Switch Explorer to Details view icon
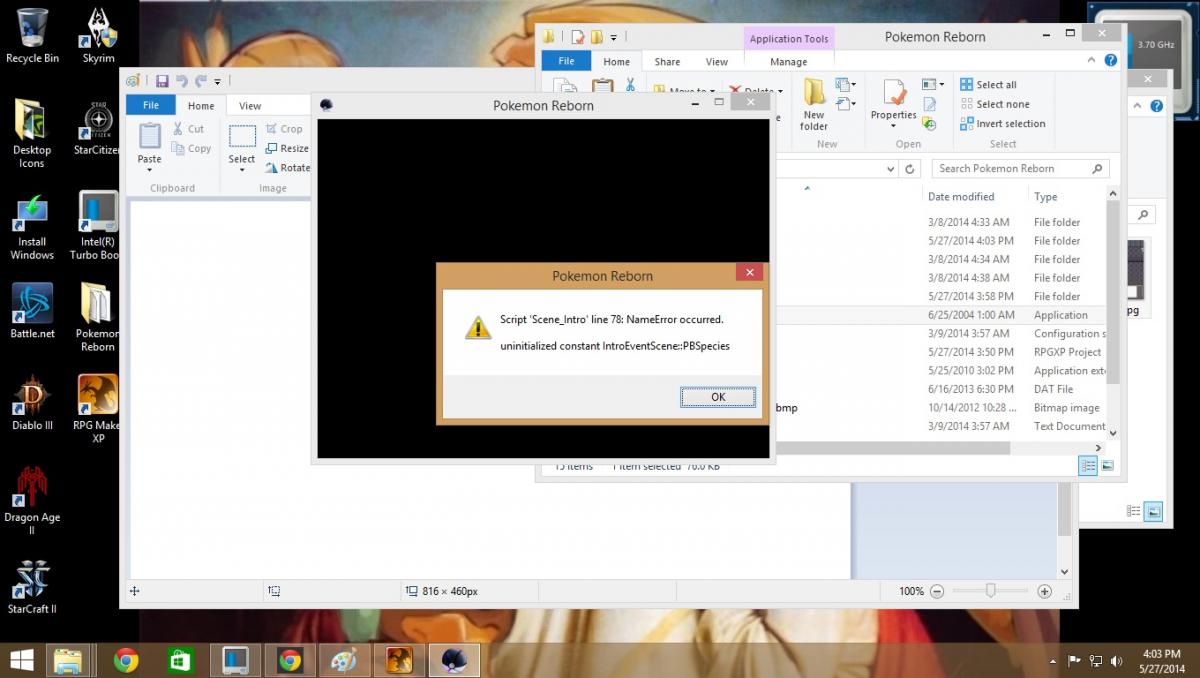 point(1088,465)
